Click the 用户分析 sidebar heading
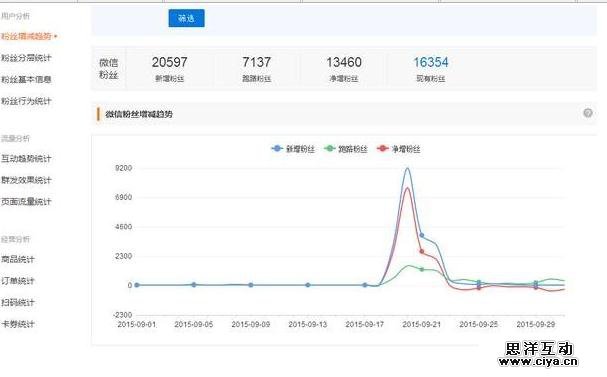 pyautogui.click(x=15, y=16)
